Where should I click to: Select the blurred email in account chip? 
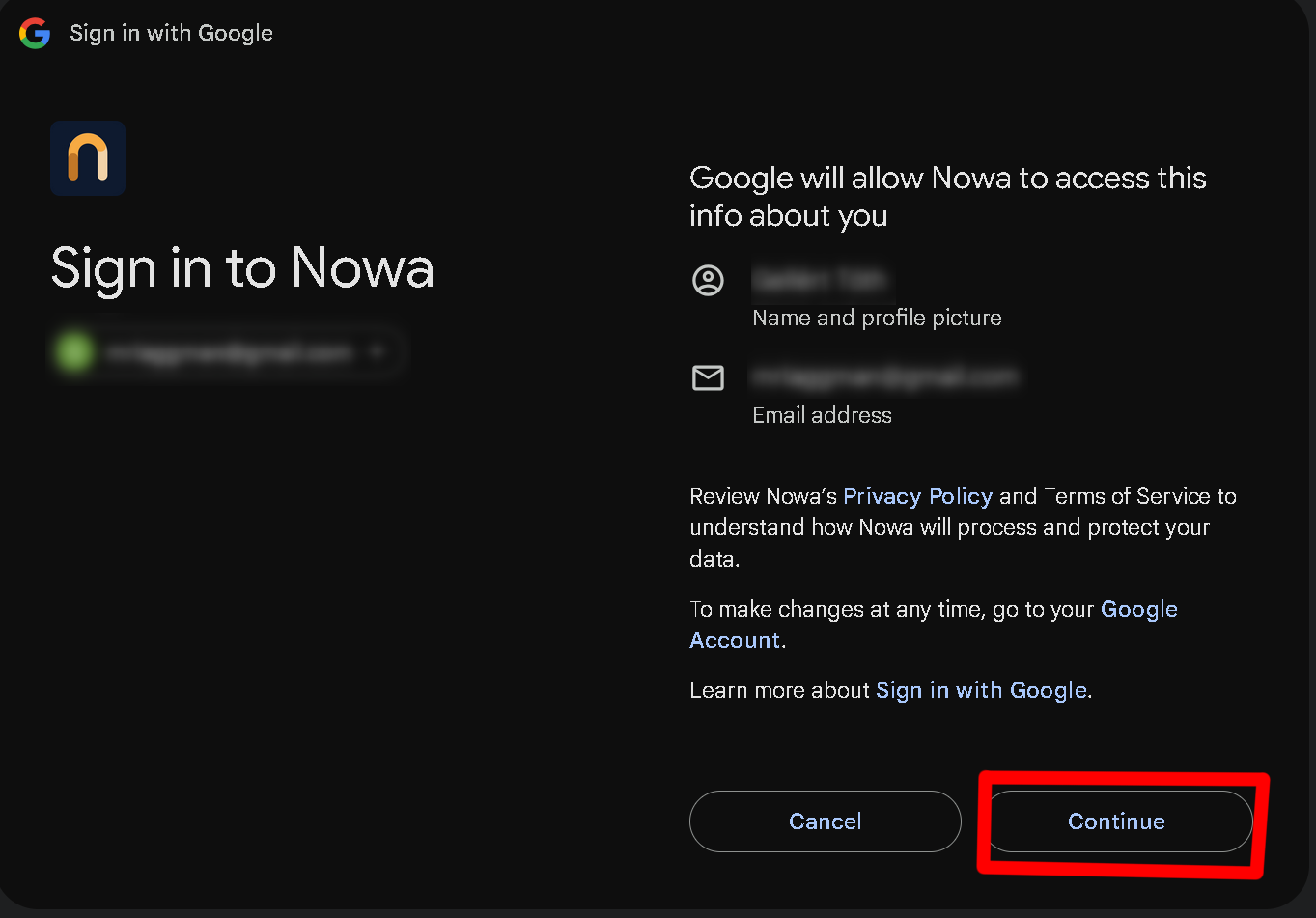pos(230,353)
